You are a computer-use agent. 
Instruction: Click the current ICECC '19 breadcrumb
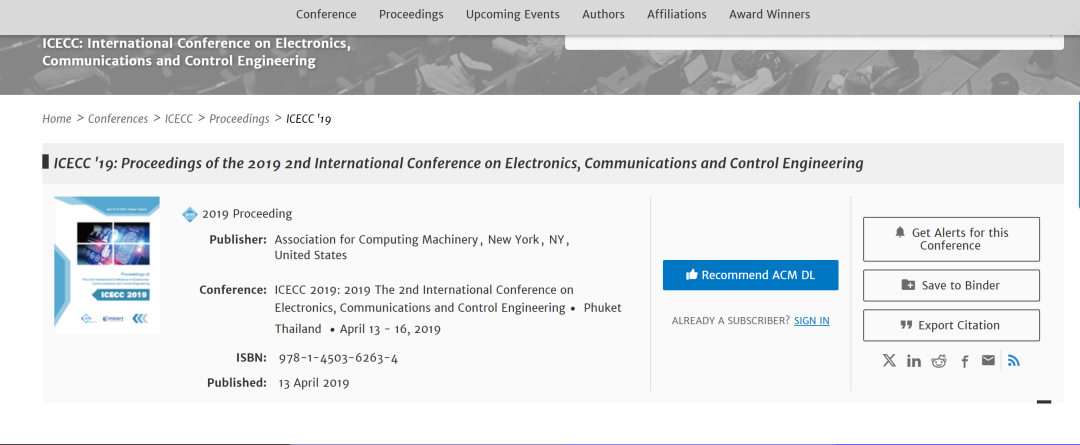click(309, 118)
